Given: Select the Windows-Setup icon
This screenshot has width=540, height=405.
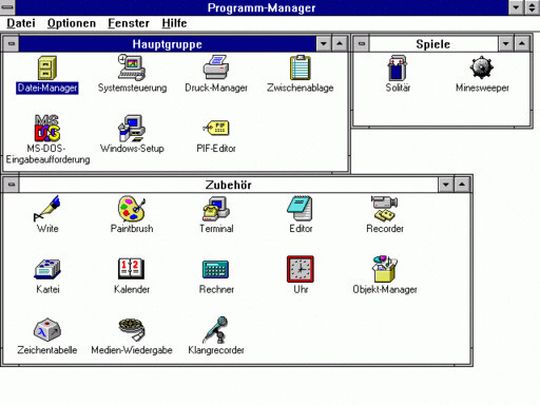Looking at the screenshot, I should tap(132, 128).
